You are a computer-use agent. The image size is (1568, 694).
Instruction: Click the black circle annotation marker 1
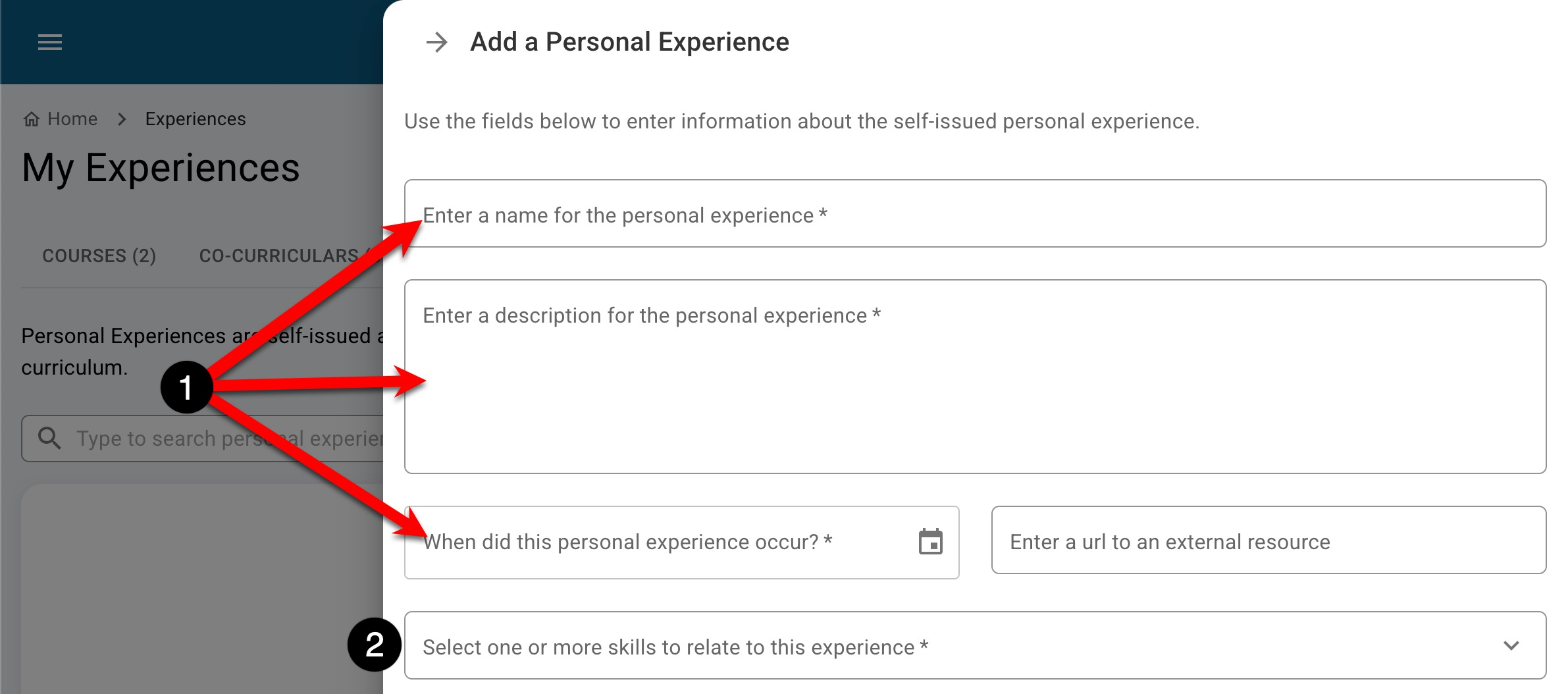pos(186,387)
